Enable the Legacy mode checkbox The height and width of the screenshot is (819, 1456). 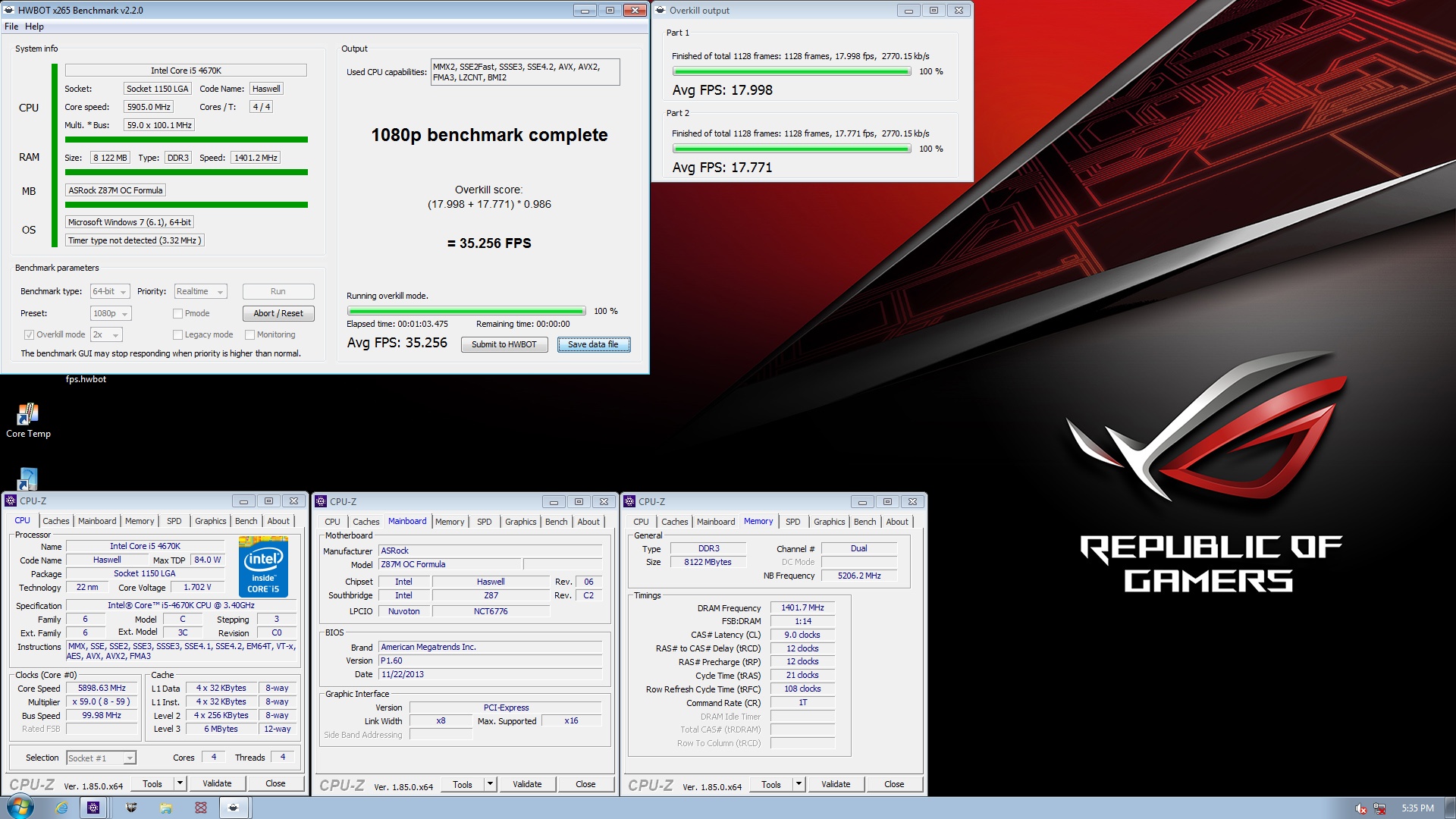177,334
